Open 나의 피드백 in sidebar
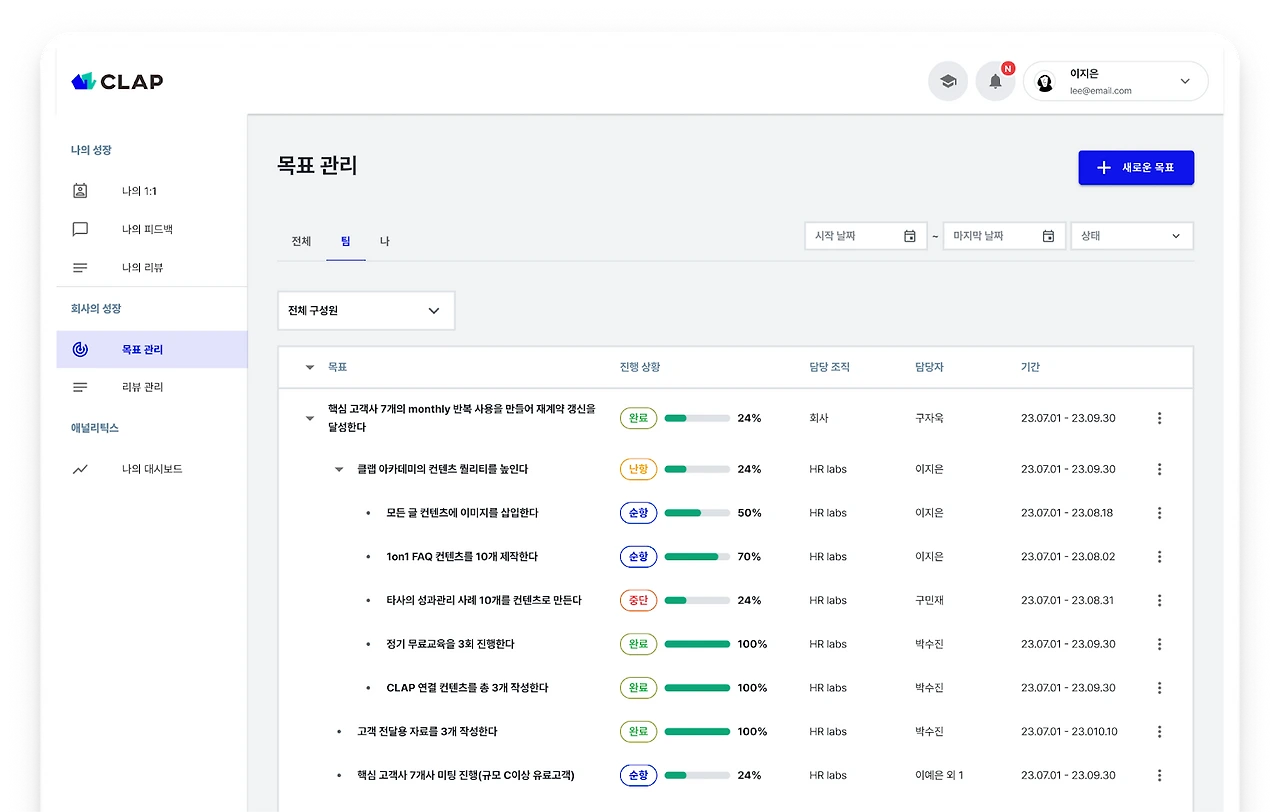The image size is (1280, 812). click(152, 229)
